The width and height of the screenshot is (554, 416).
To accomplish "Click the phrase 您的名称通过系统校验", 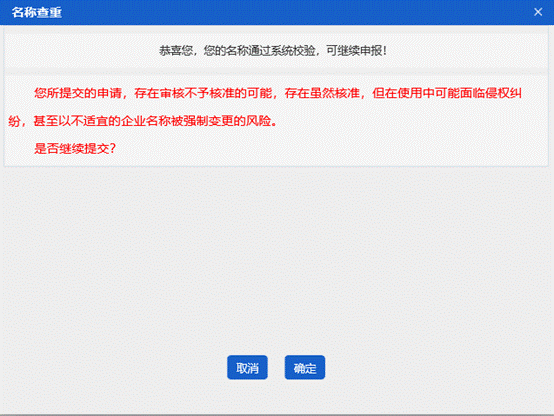I will [259, 51].
